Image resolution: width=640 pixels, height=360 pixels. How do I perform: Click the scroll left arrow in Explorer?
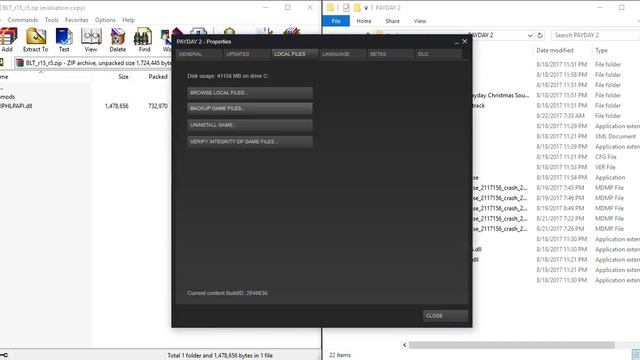pos(404,345)
